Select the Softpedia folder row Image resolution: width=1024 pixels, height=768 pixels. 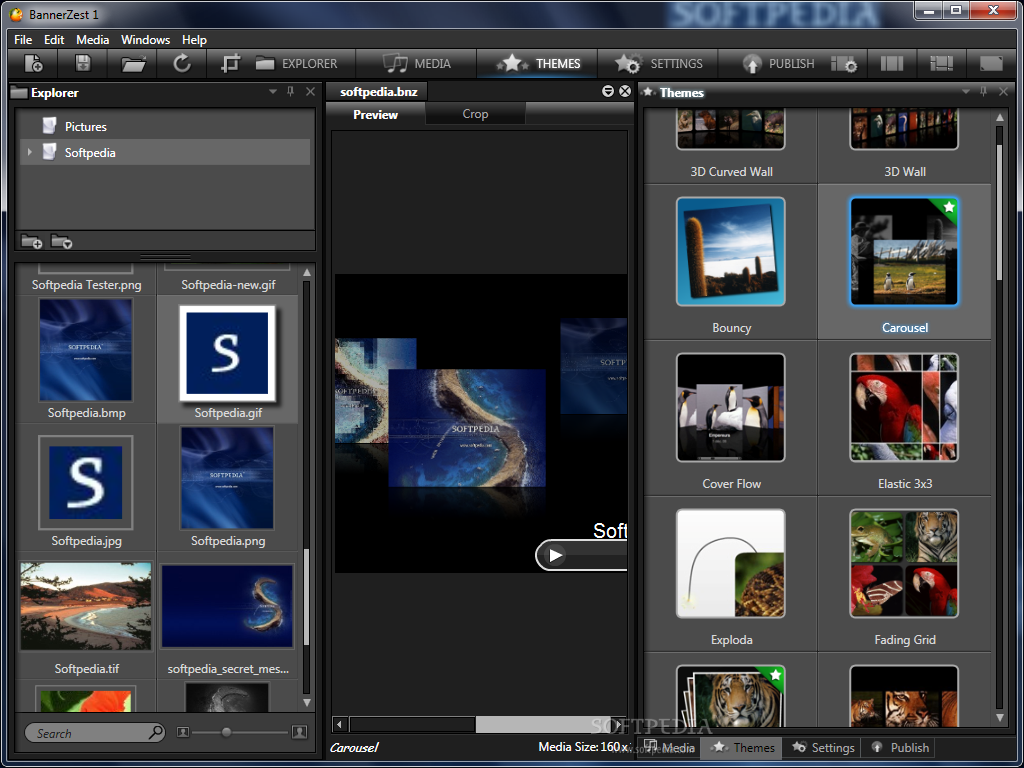(165, 152)
